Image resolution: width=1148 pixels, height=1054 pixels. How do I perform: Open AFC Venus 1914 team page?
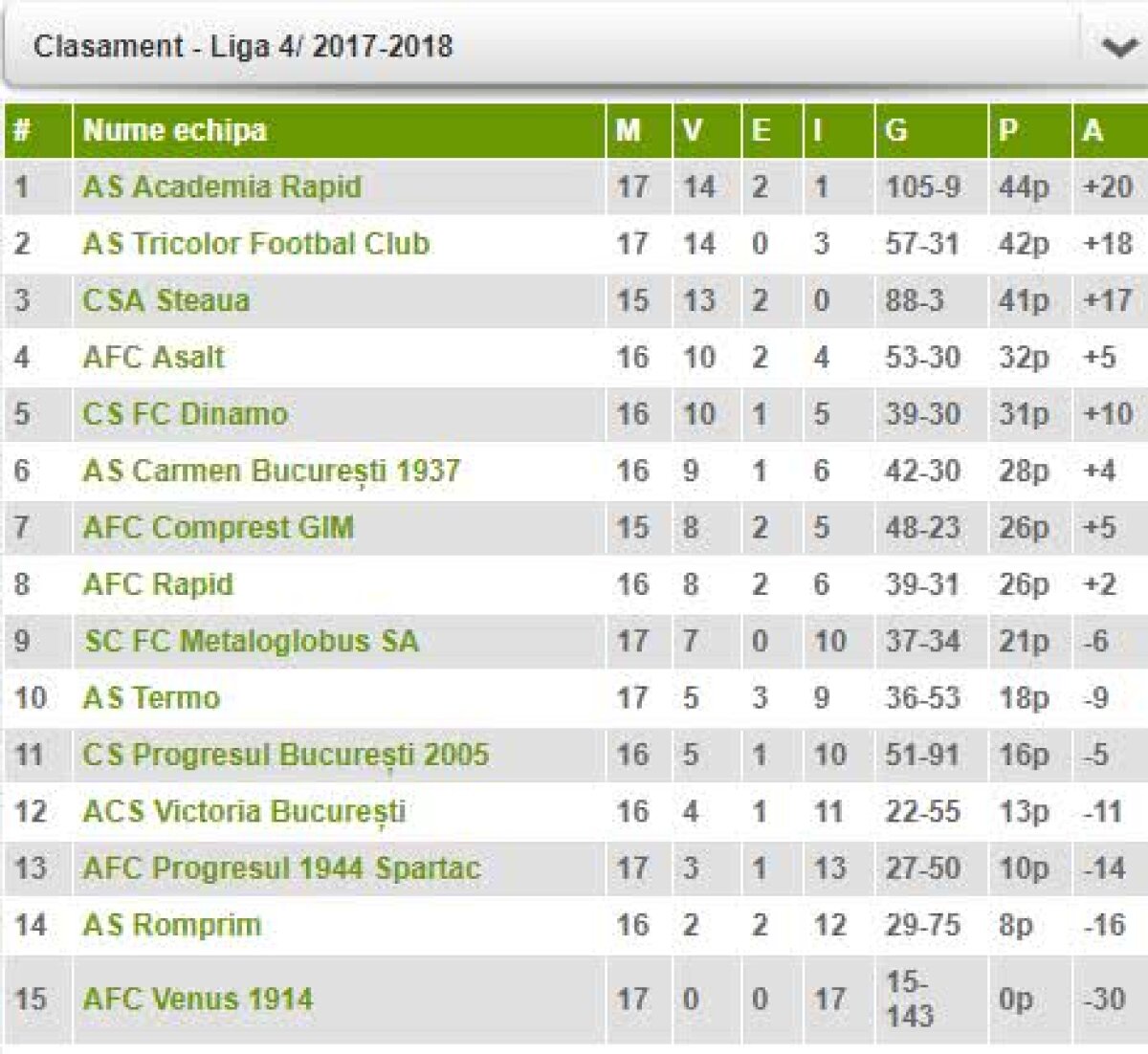click(x=197, y=999)
